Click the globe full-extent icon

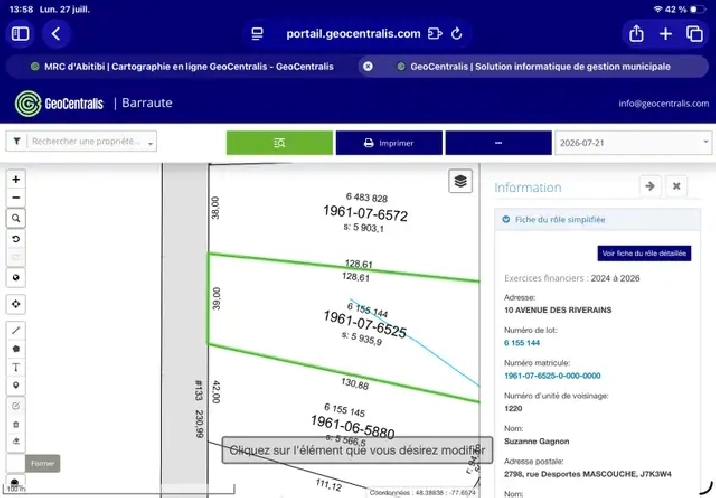[16, 278]
